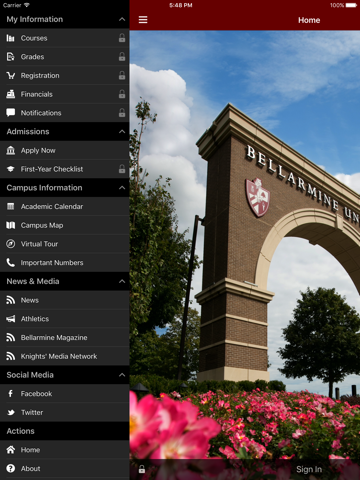Tap the Bellarmine arch home photo
360x480 pixels.
point(245,245)
